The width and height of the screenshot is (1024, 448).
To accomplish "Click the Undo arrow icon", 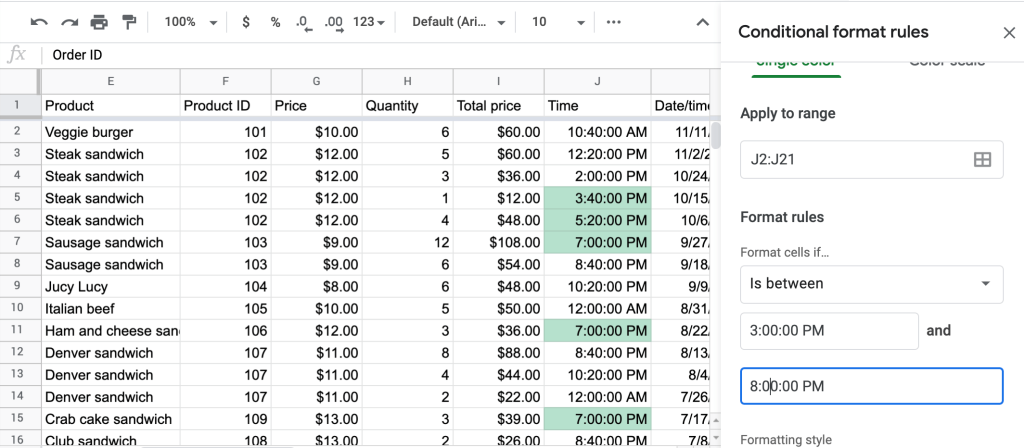I will pyautogui.click(x=39, y=21).
